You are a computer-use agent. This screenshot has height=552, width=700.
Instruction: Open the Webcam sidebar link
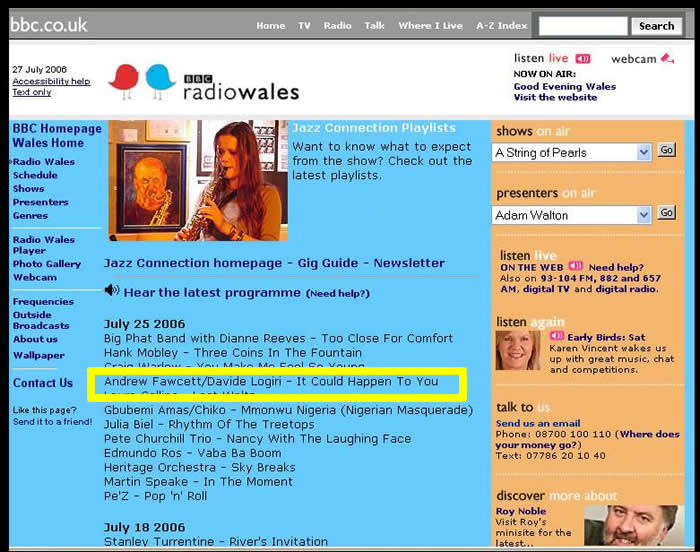click(35, 277)
